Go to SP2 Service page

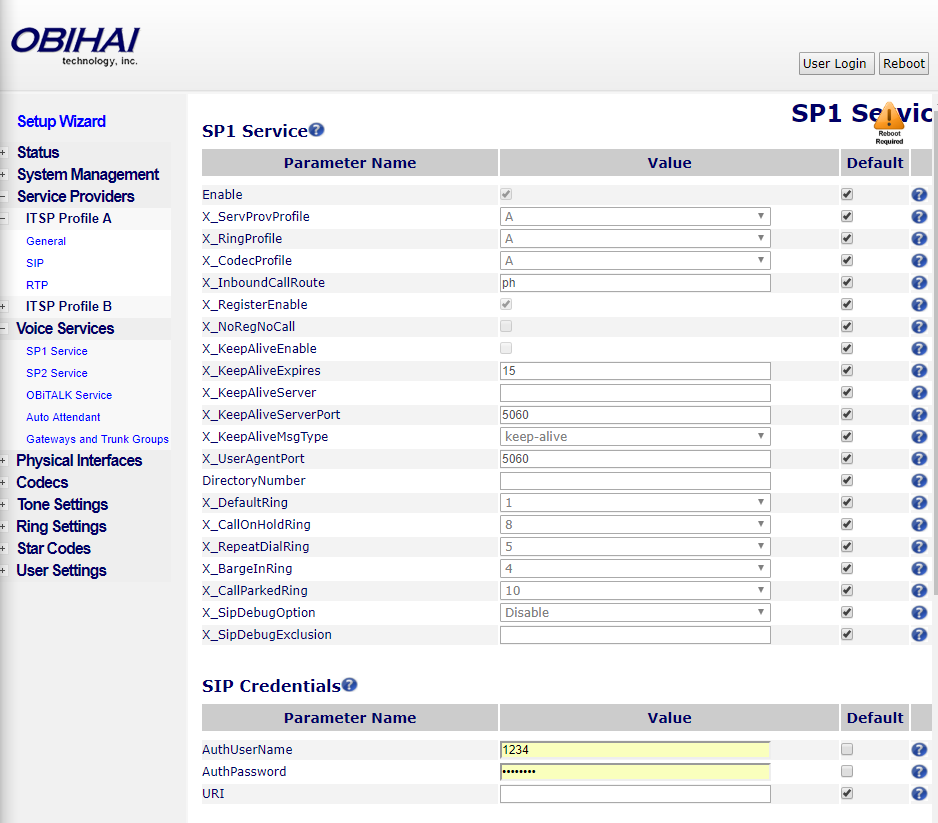tap(57, 373)
